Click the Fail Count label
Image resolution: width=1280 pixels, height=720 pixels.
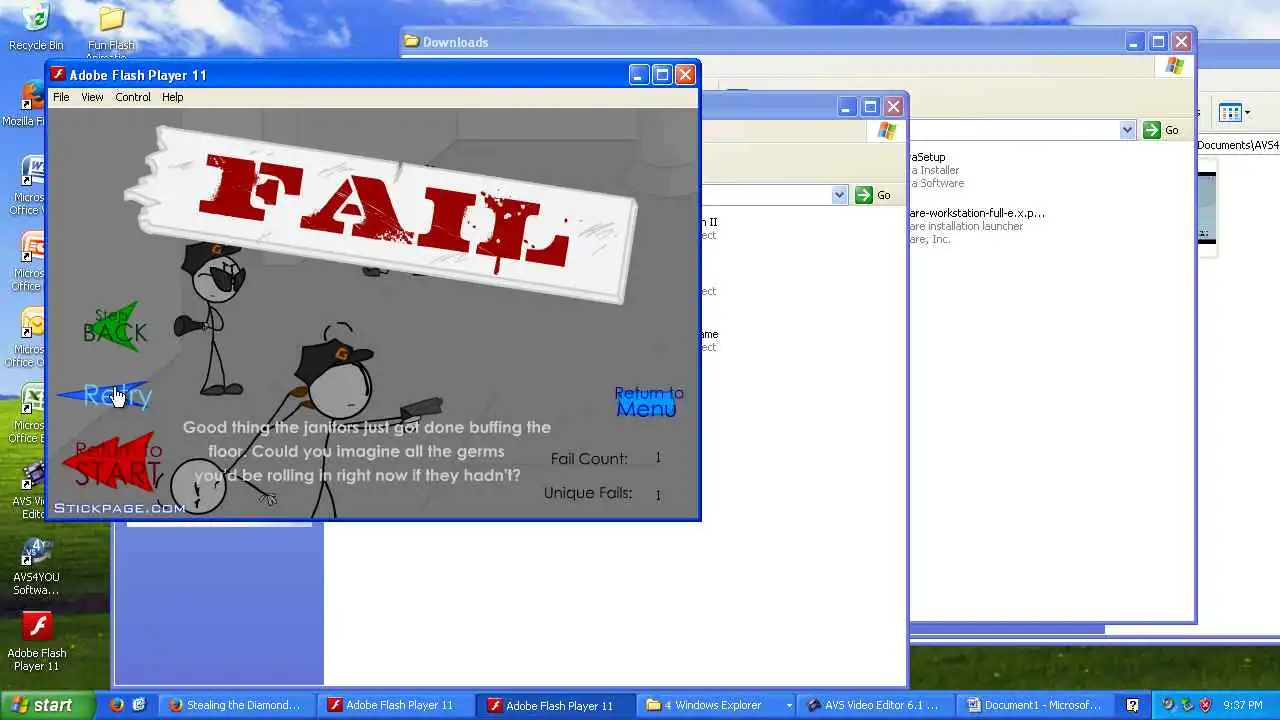pos(589,459)
